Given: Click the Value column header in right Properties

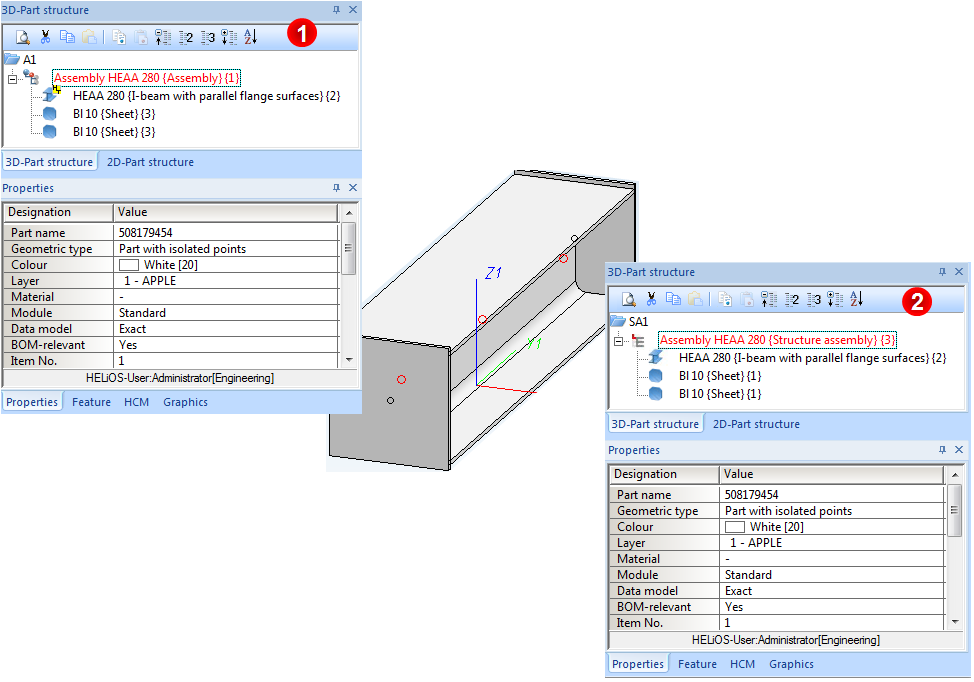Looking at the screenshot, I should (x=831, y=475).
